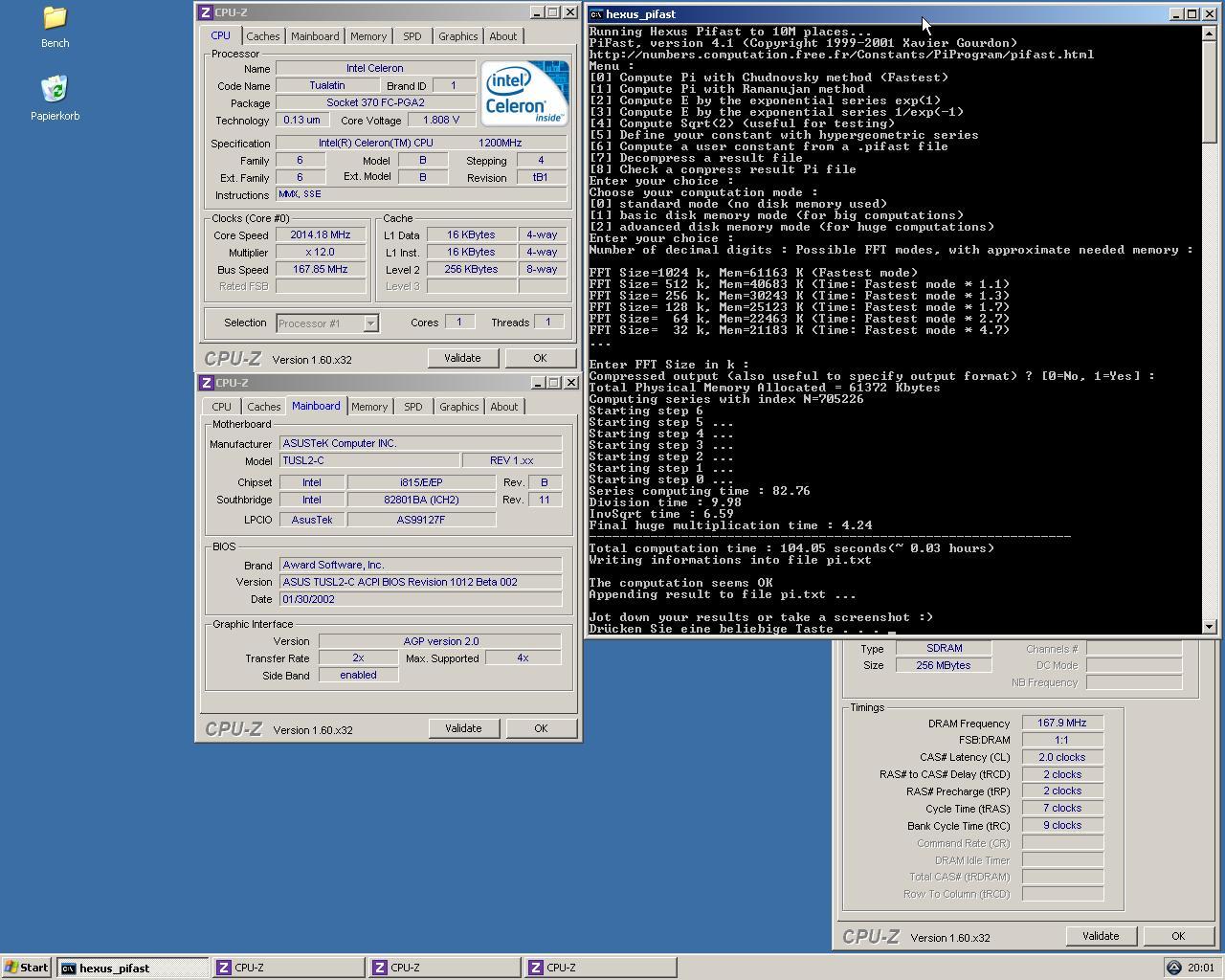Click the CPU-Z title icon in top window
This screenshot has height=980, width=1225.
(205, 12)
